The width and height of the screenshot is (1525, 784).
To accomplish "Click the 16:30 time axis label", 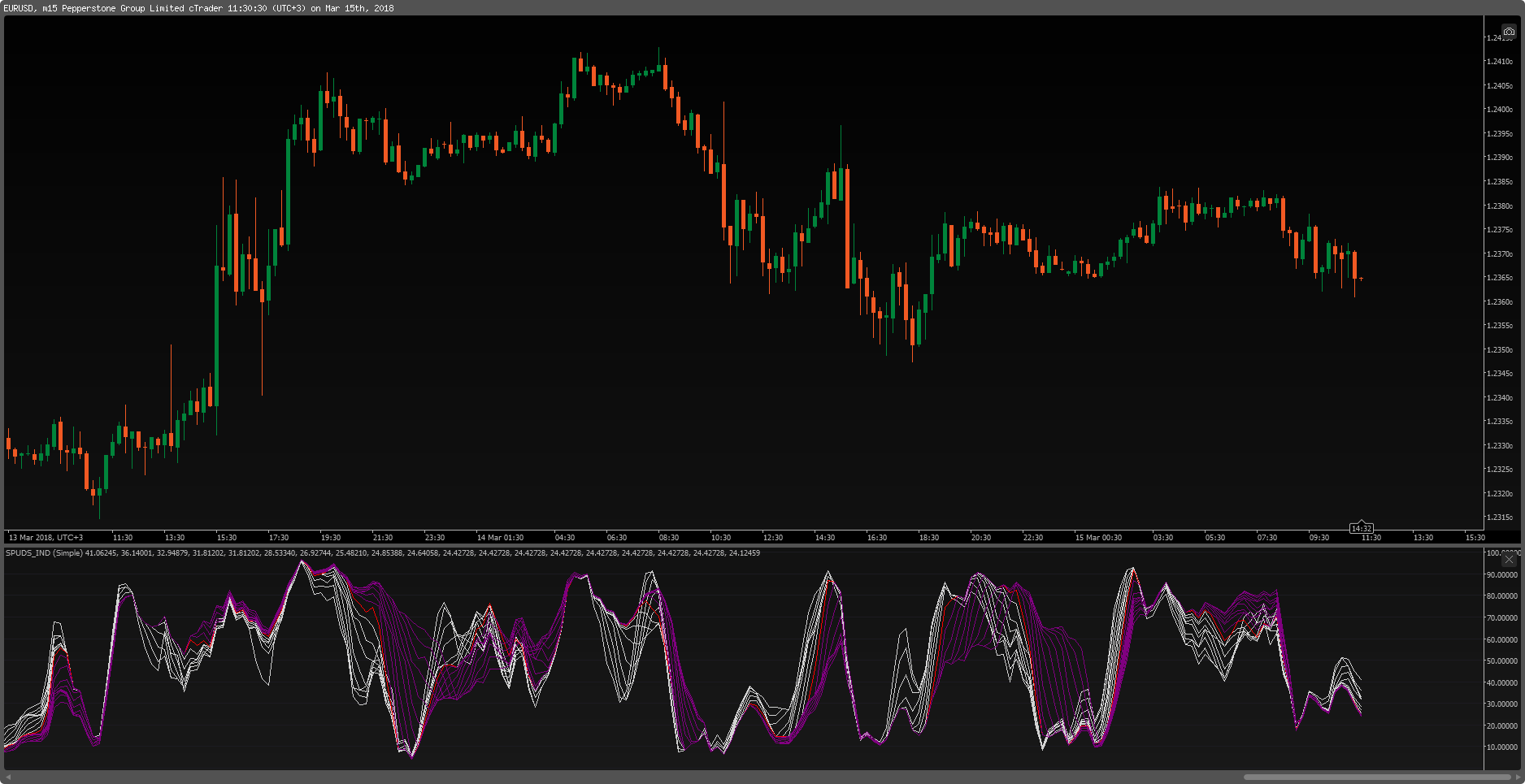I will [x=877, y=538].
